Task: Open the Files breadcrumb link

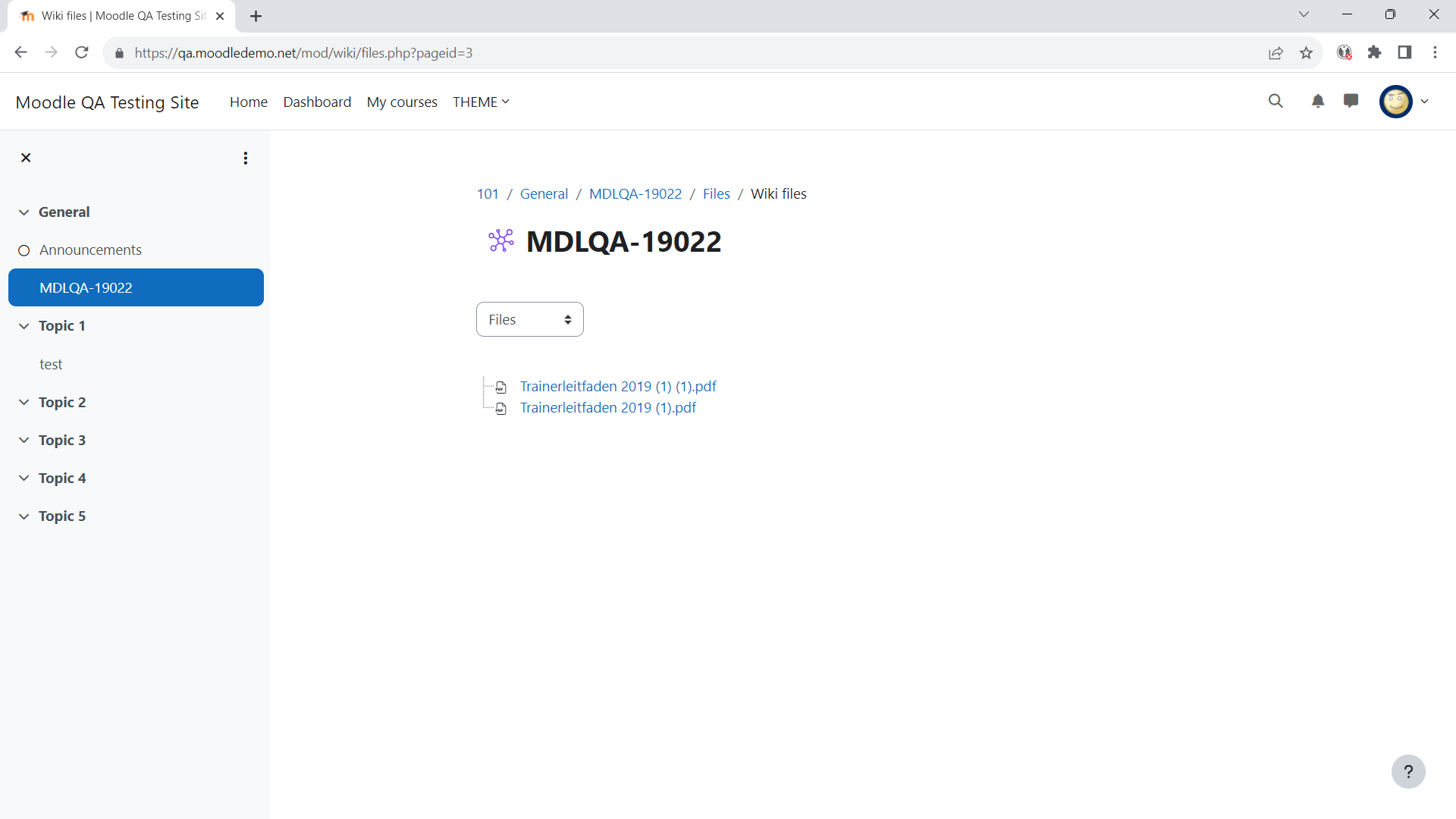Action: click(716, 193)
